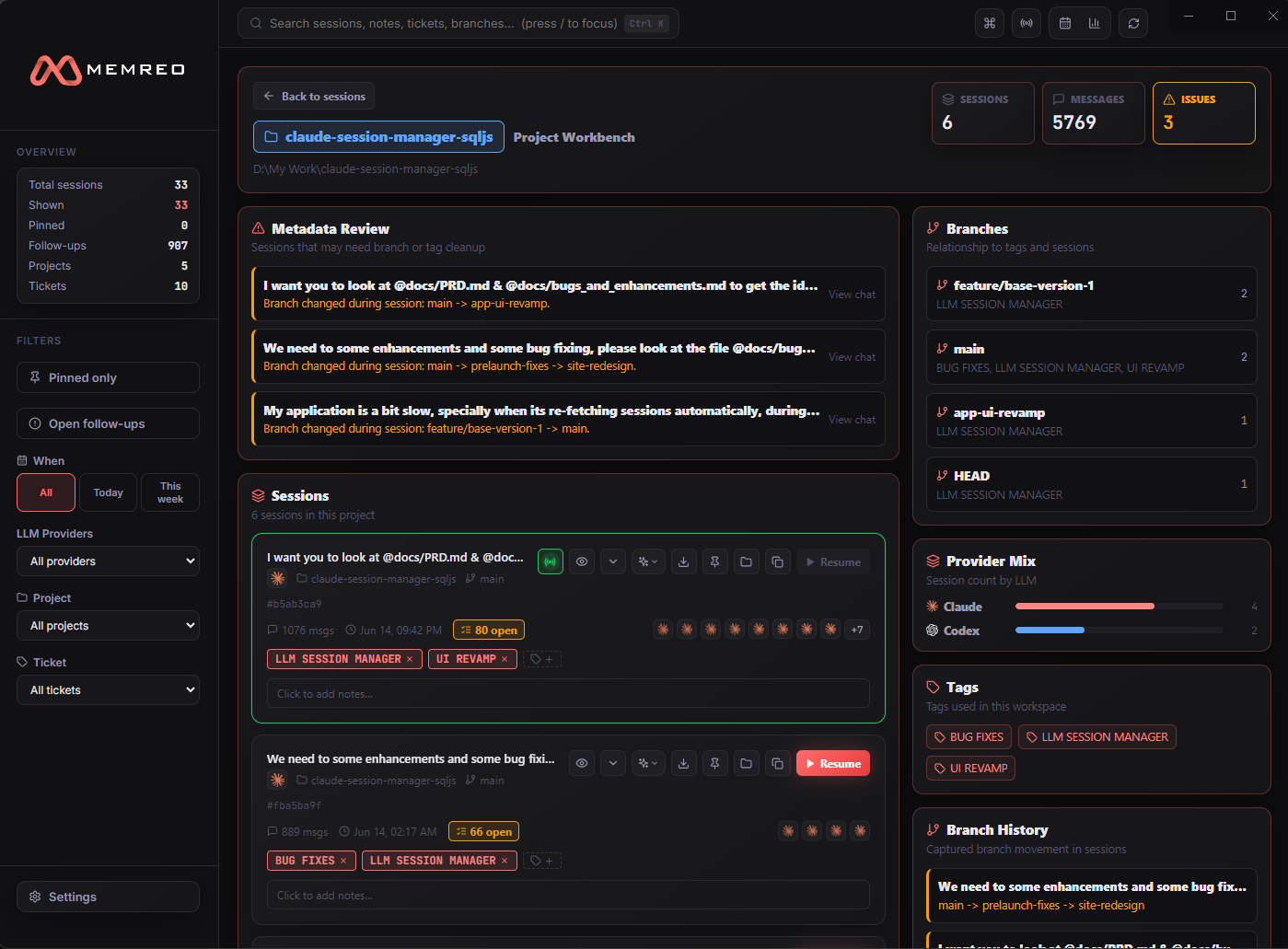Open the feature/base-version-1 branch
Image resolution: width=1288 pixels, height=949 pixels.
[x=1092, y=295]
